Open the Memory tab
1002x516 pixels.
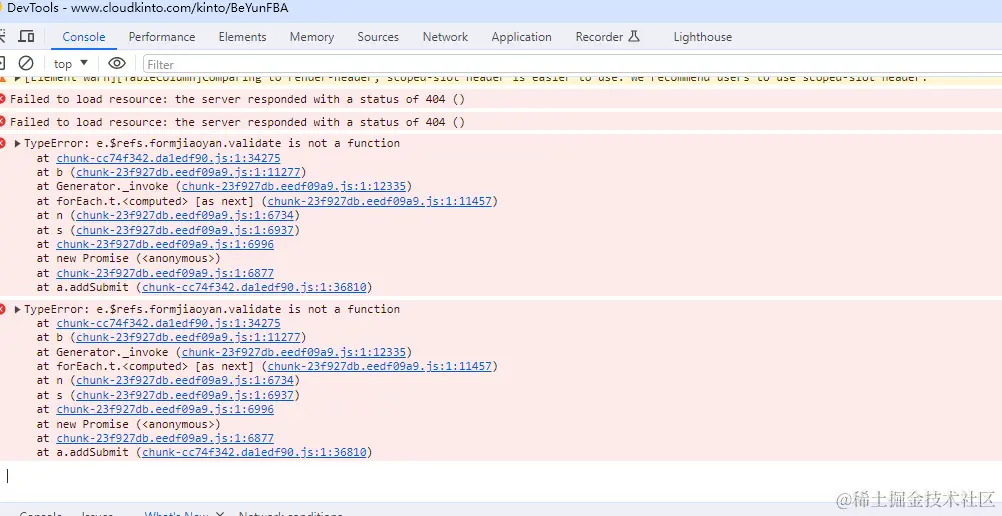(311, 37)
